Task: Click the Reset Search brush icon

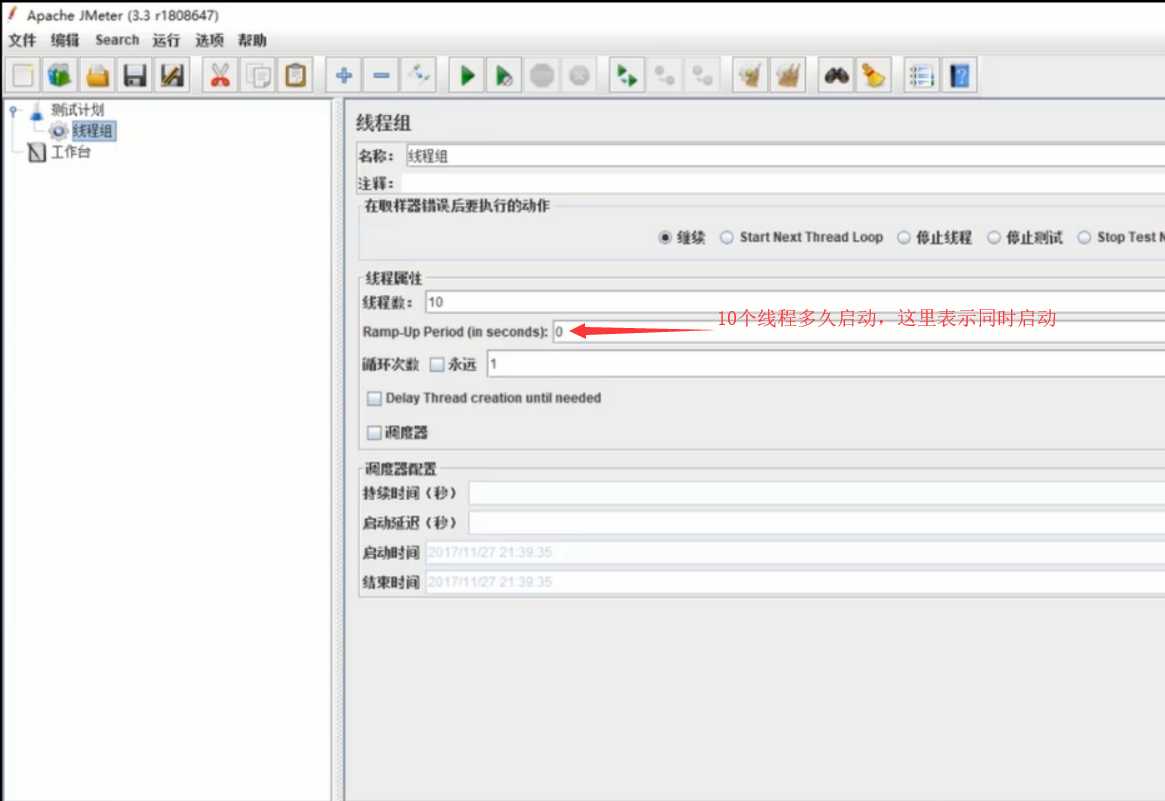Action: point(873,75)
